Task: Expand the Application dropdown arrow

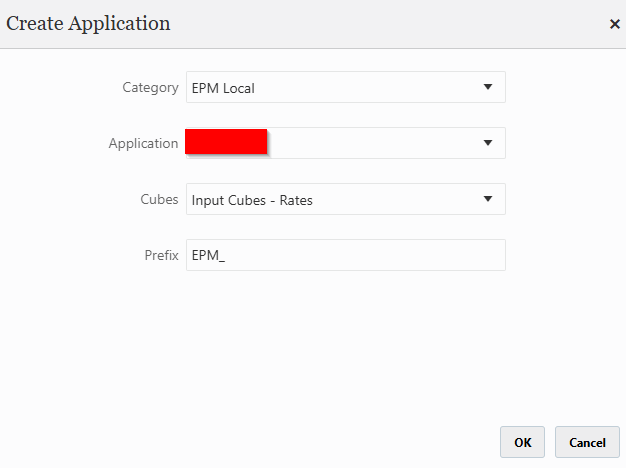Action: tap(487, 143)
